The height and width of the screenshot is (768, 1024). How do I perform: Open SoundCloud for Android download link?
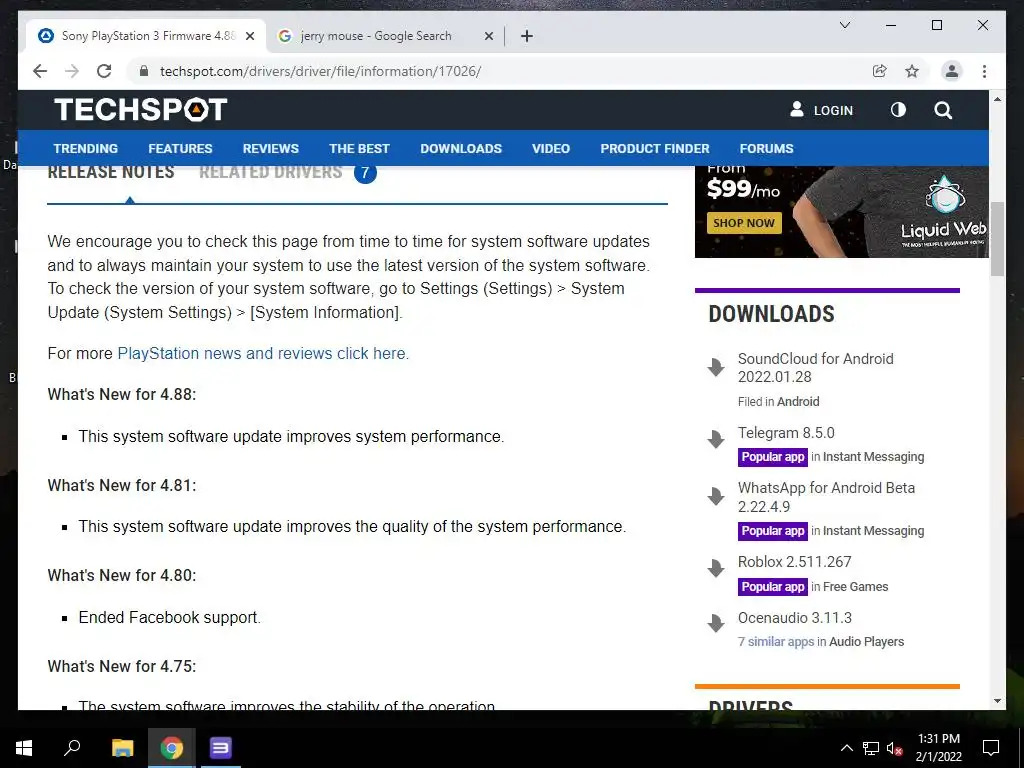click(815, 368)
